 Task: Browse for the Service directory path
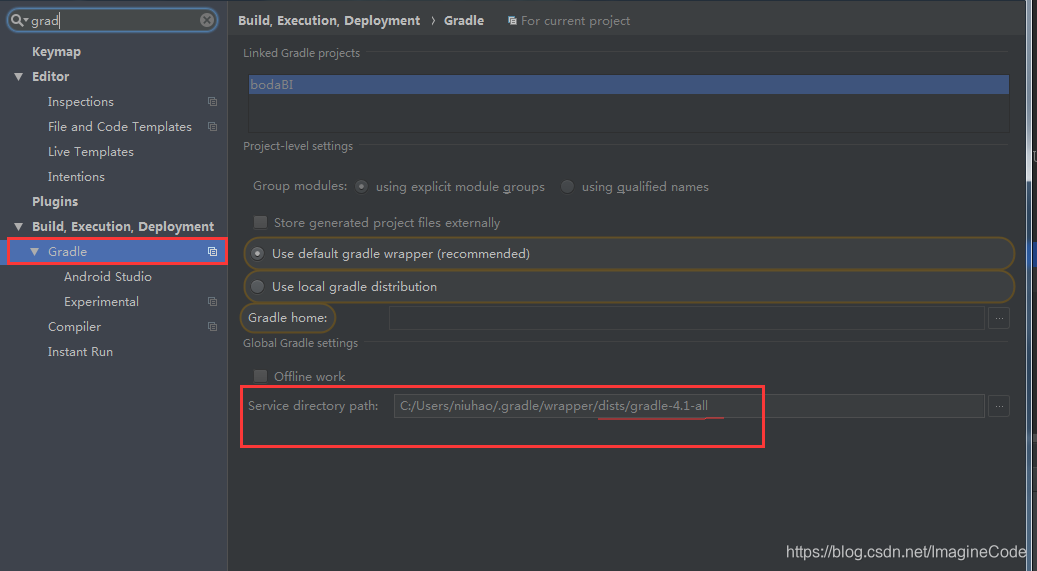999,406
